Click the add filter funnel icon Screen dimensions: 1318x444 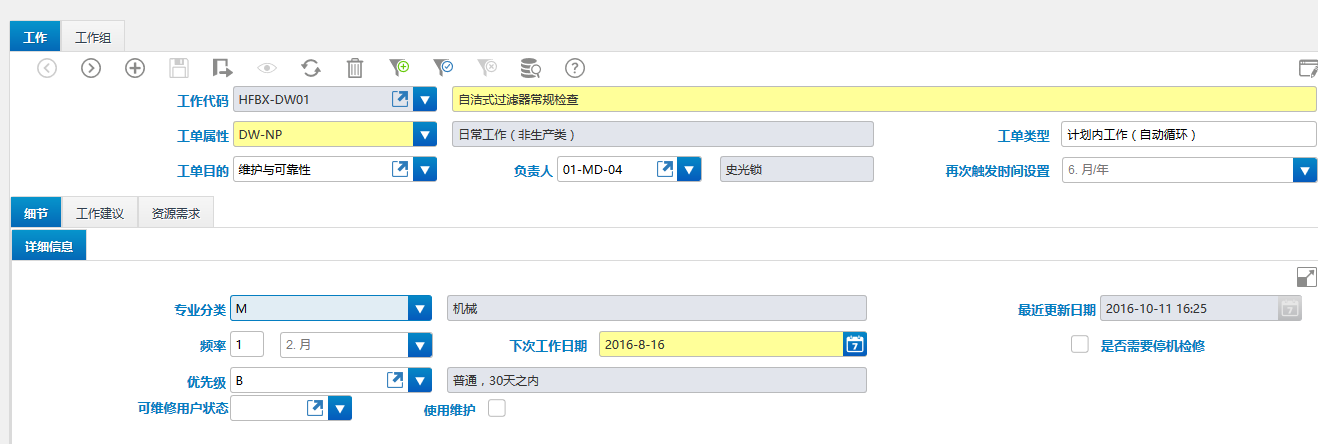point(399,68)
